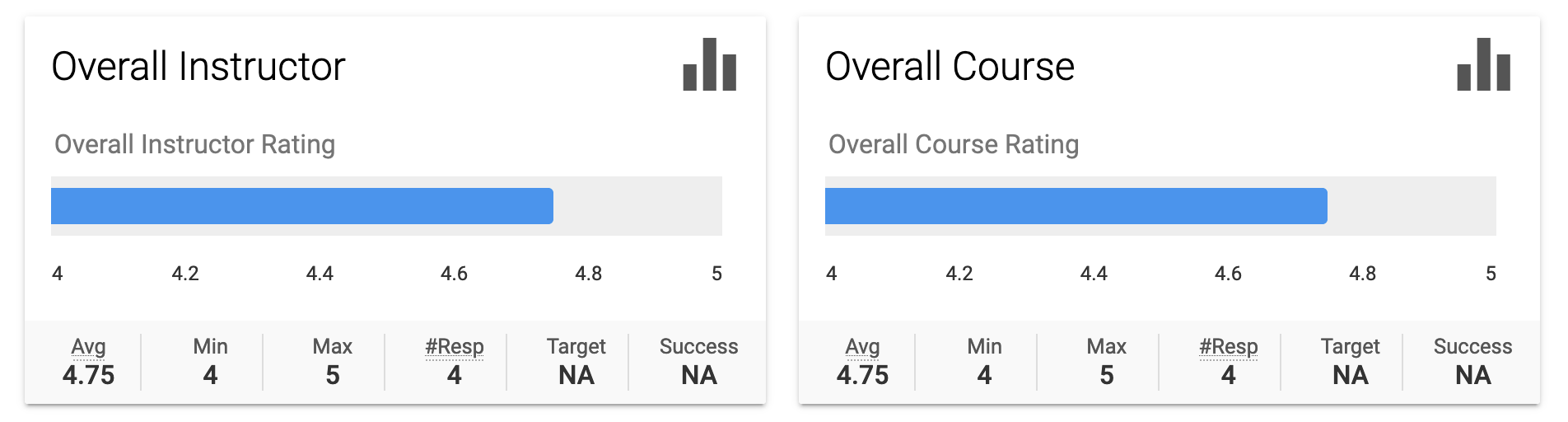Click the Overall Course Rating label
The image size is (1568, 422).
953,144
